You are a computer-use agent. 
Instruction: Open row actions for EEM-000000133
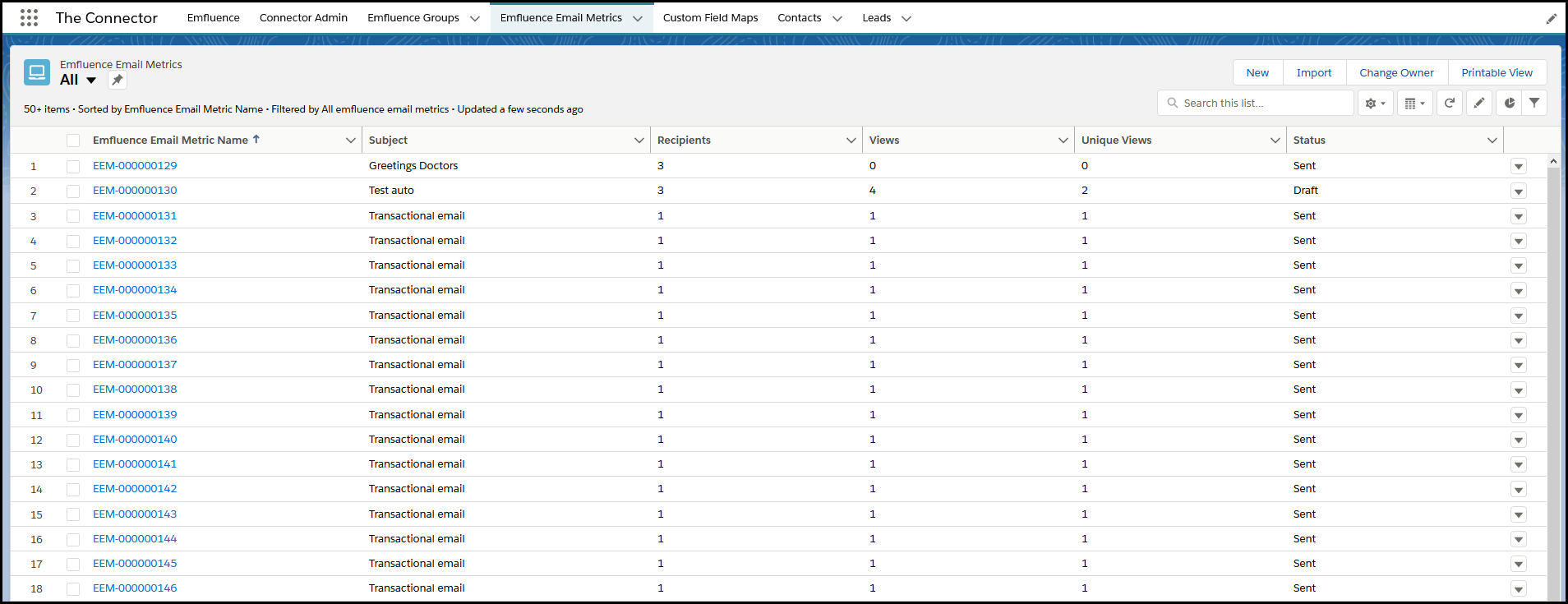pyautogui.click(x=1519, y=265)
